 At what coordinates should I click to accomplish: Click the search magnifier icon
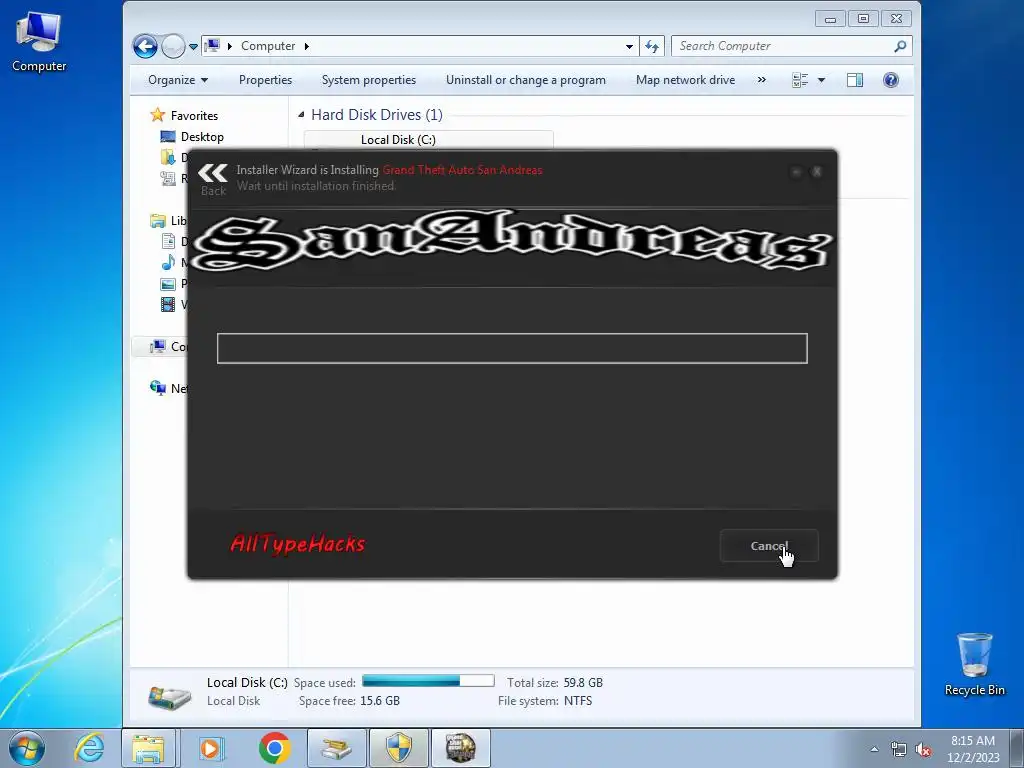pyautogui.click(x=900, y=46)
